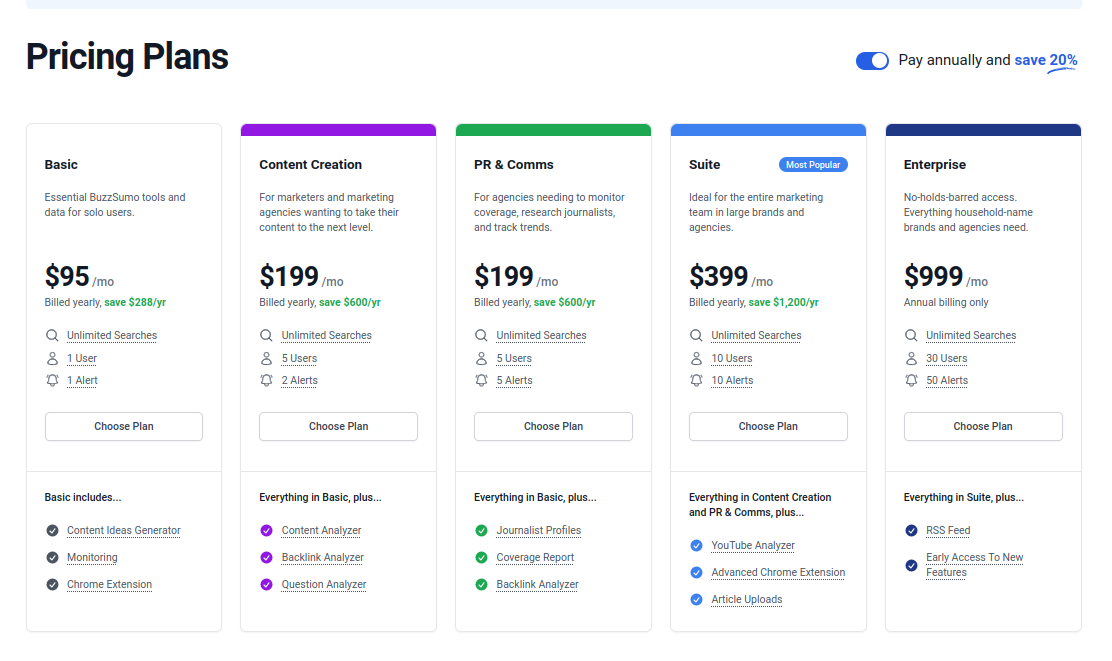Open the Content Analyzer feature link
Screen dimensions: 1112x661
pos(321,531)
